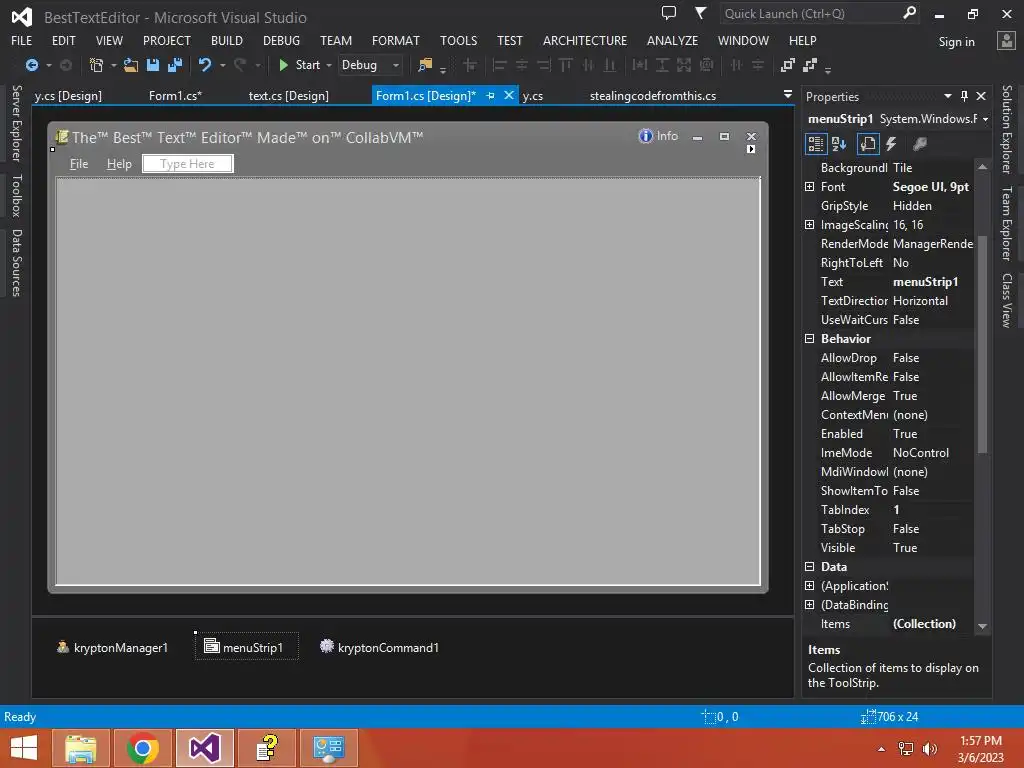This screenshot has height=768, width=1024.
Task: Click the notifications flag icon in title bar
Action: [x=700, y=13]
